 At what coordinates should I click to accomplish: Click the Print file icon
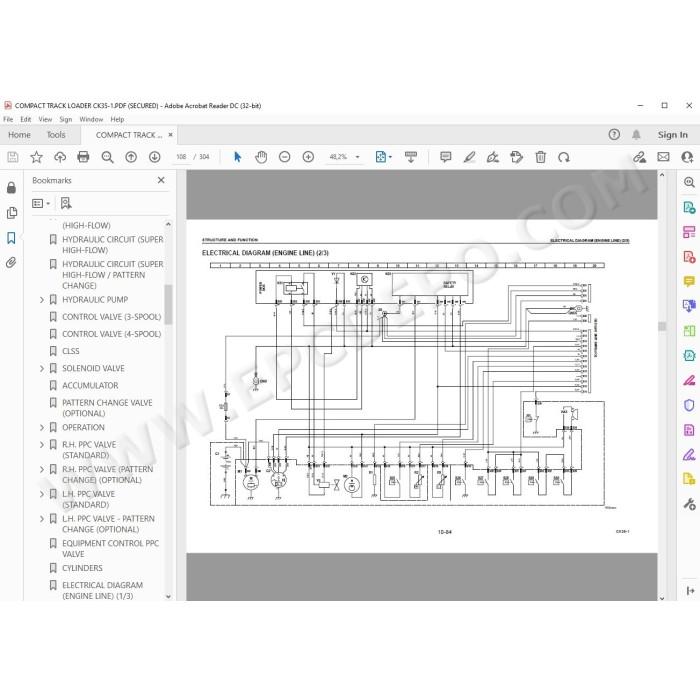point(83,157)
